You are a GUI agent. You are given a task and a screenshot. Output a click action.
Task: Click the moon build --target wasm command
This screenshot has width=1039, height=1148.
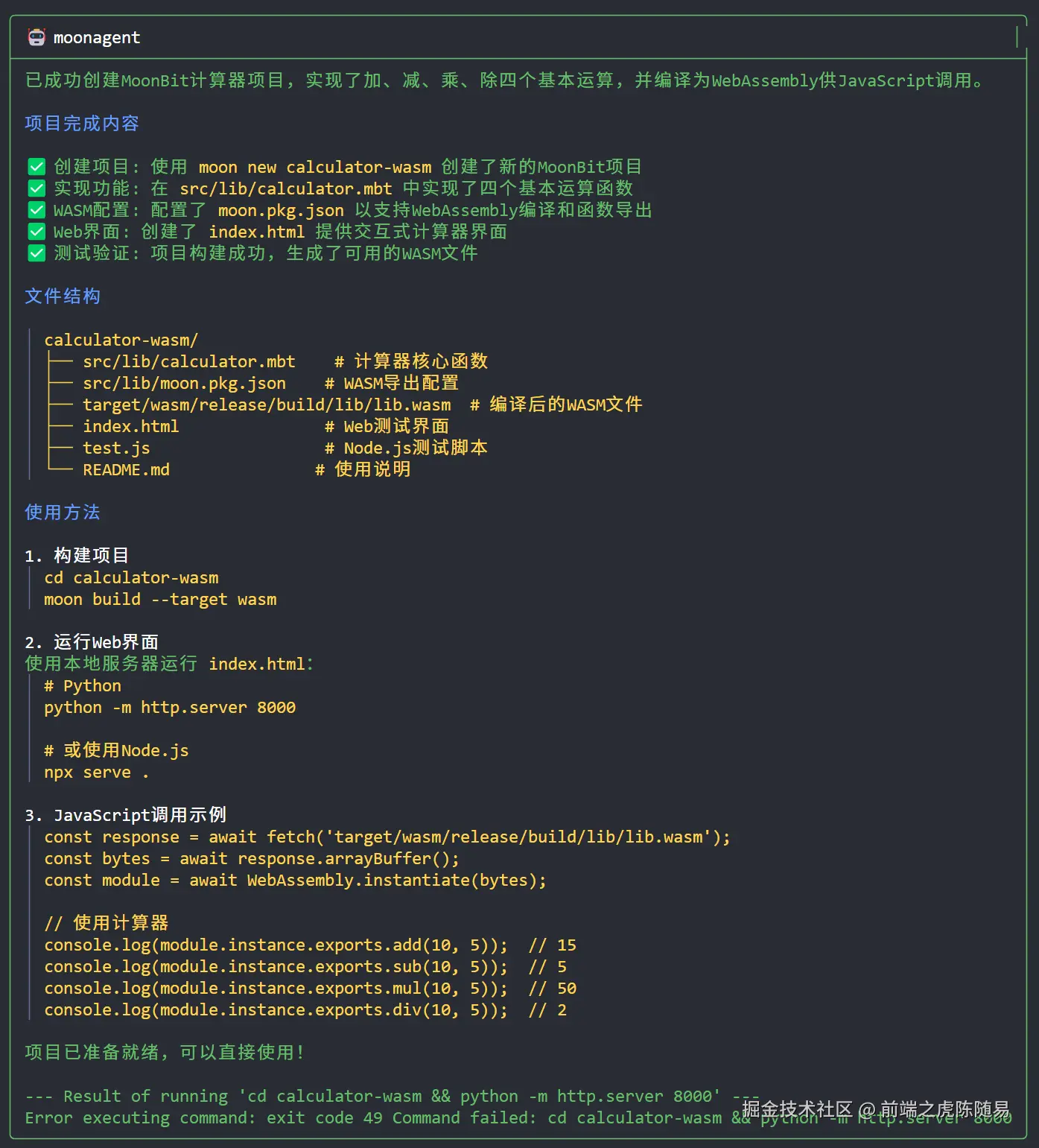point(160,599)
